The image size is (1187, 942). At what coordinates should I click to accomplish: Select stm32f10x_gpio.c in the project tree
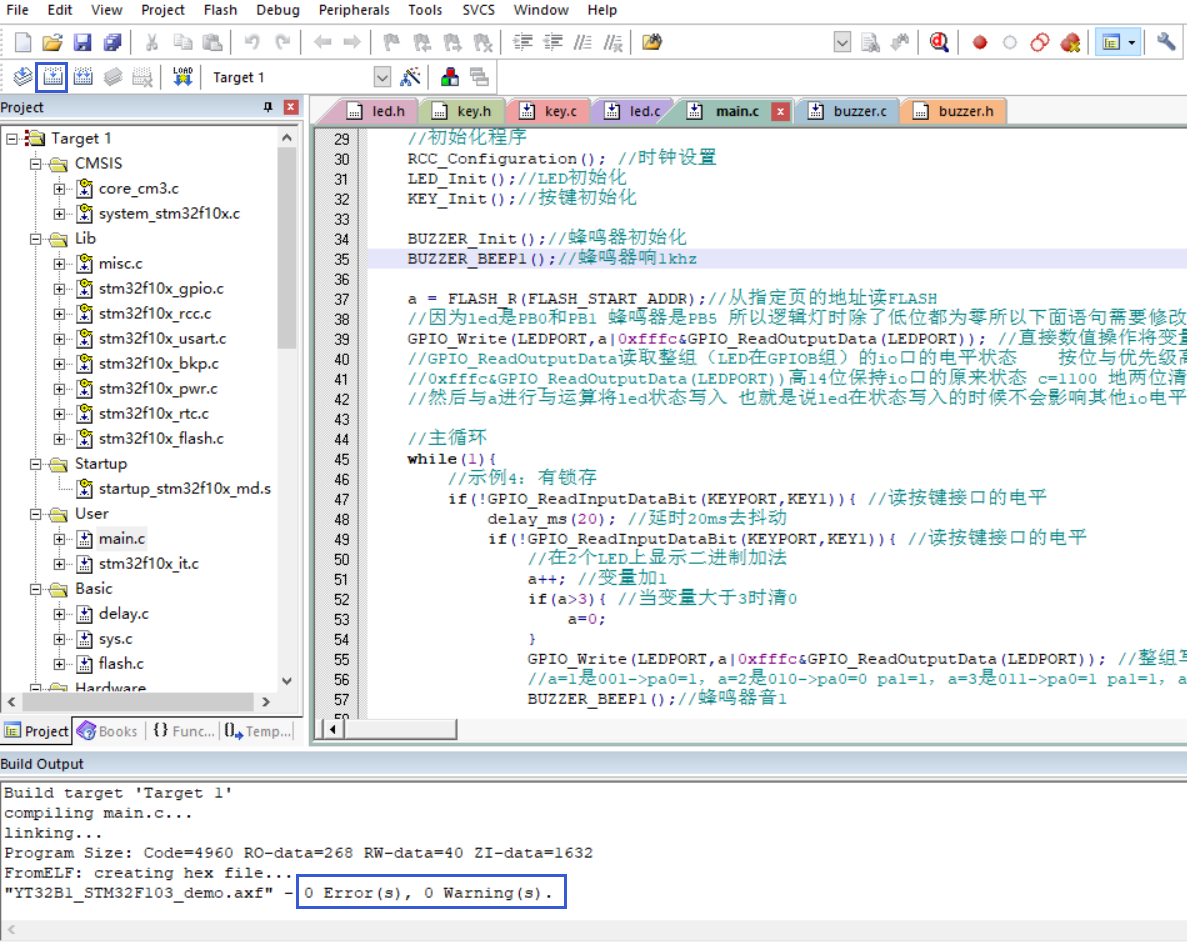click(x=160, y=289)
